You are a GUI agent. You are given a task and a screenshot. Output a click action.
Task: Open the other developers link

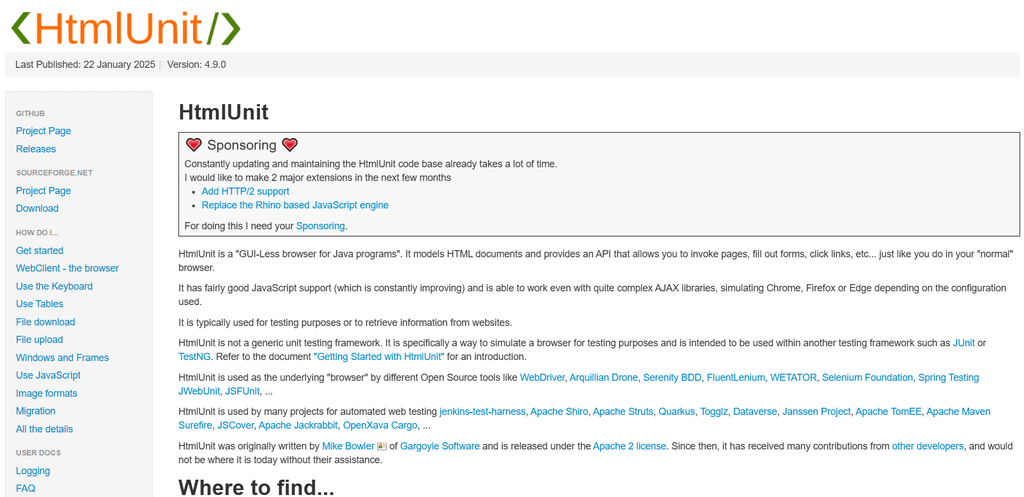click(927, 446)
